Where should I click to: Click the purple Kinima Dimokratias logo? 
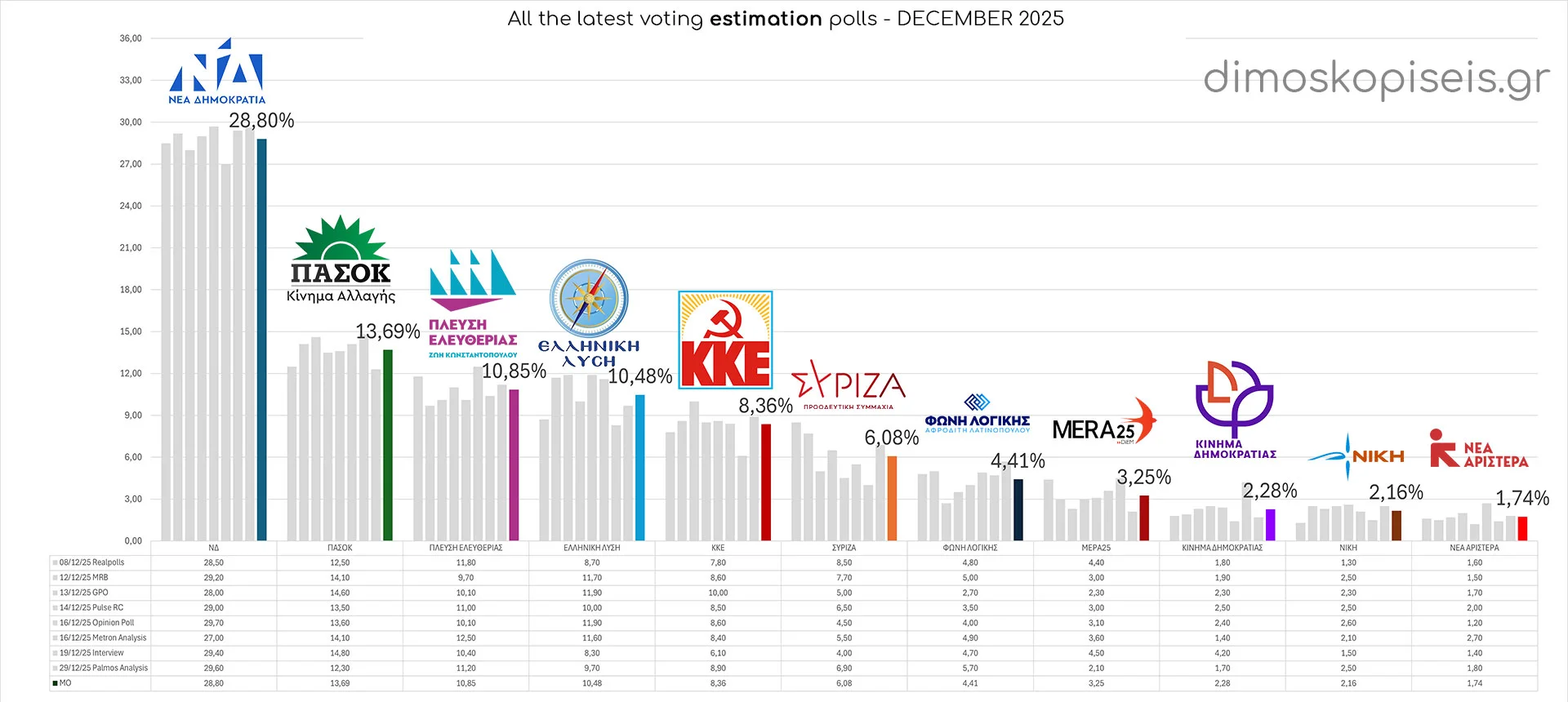point(1234,409)
